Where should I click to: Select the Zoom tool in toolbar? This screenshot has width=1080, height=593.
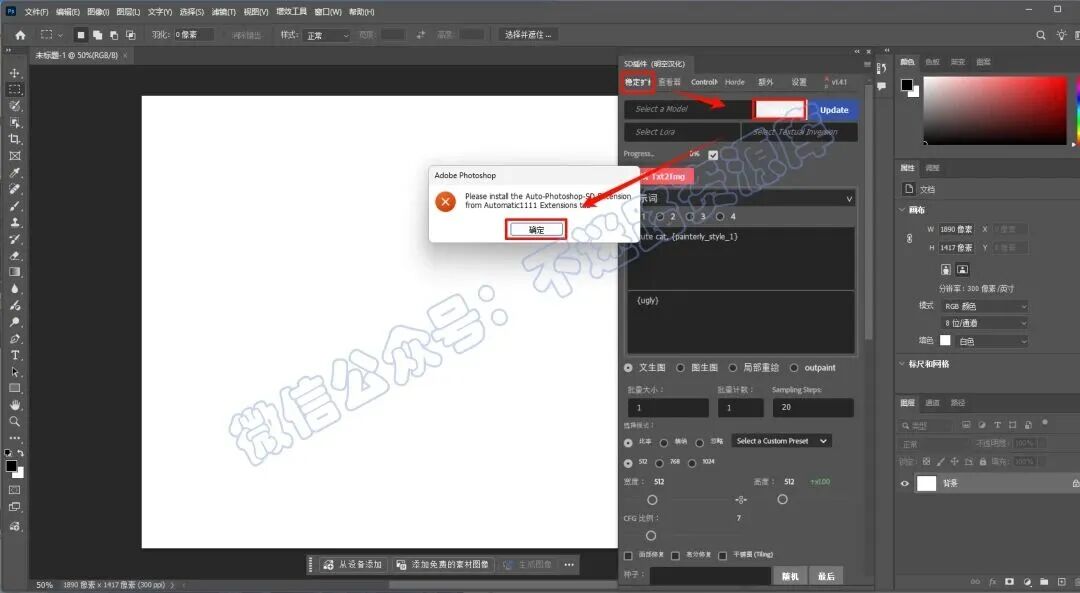14,422
